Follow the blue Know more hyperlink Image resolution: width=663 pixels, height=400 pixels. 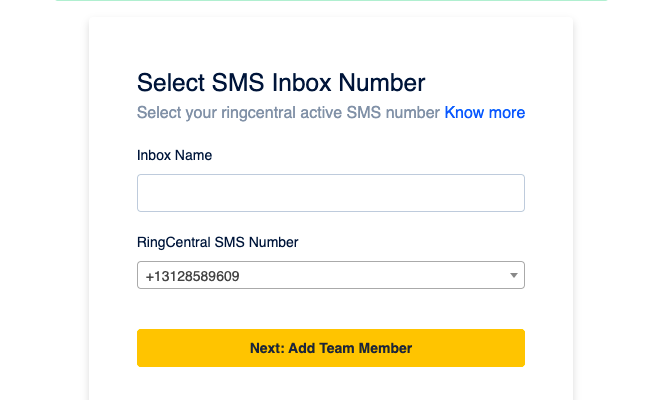point(485,113)
